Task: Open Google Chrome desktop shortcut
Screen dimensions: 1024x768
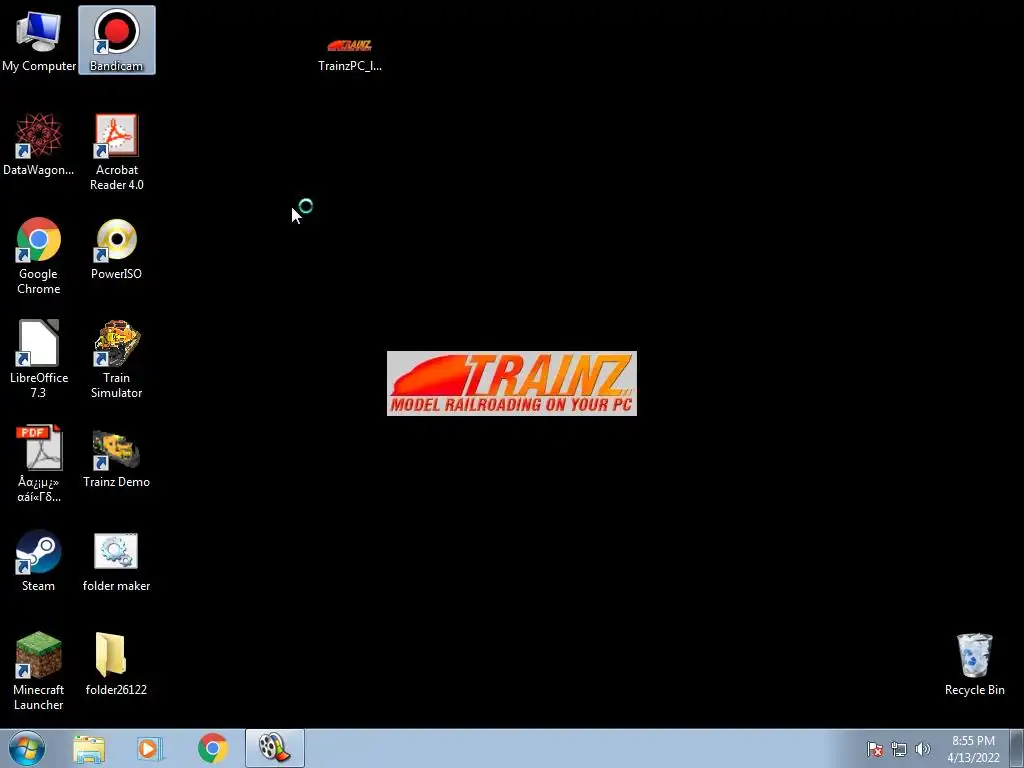Action: coord(39,255)
